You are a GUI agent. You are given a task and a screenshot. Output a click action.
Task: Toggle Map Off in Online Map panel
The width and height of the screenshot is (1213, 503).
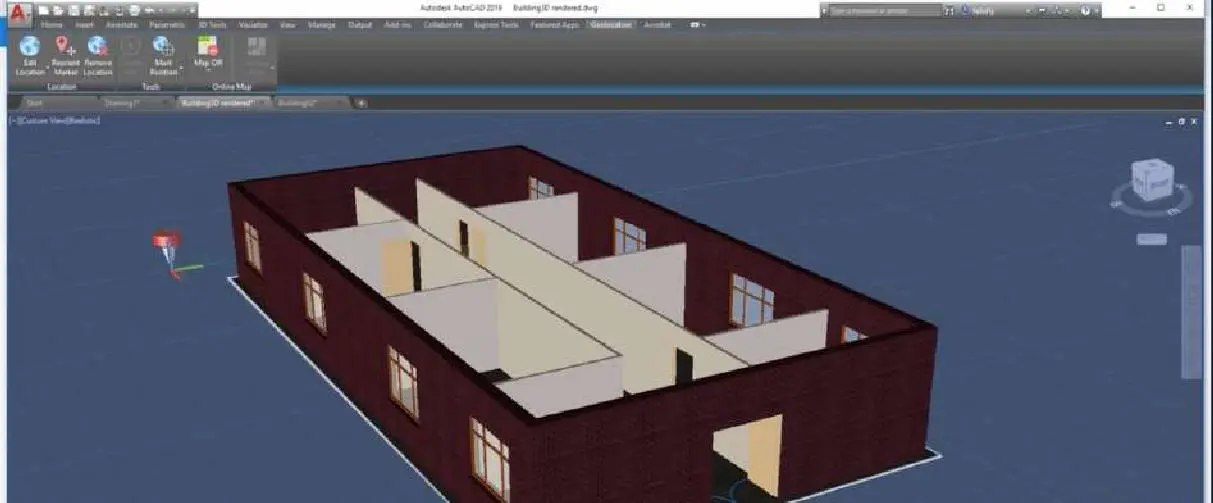(x=208, y=52)
